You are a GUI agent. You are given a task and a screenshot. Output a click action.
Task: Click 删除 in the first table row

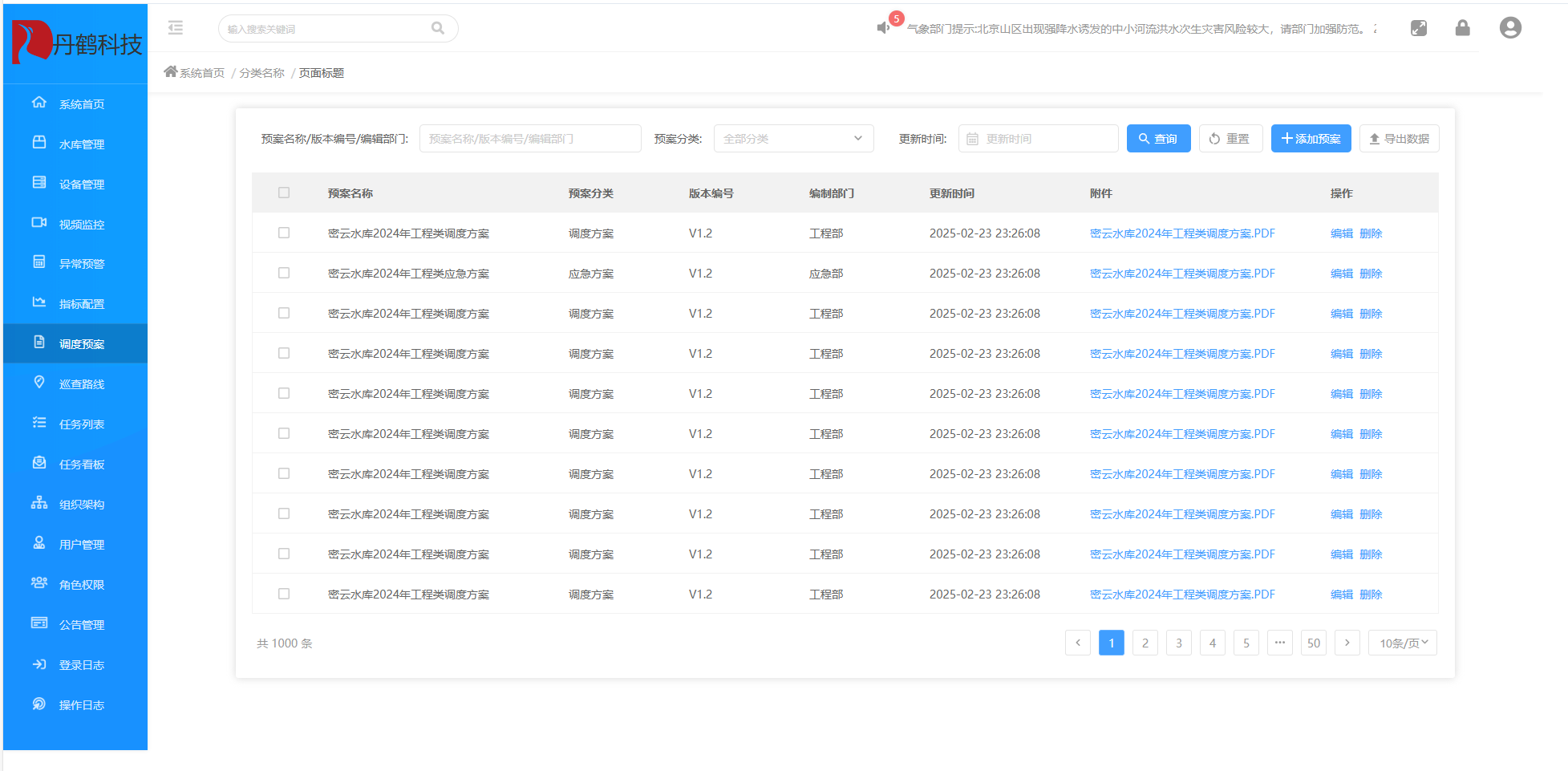(1371, 233)
